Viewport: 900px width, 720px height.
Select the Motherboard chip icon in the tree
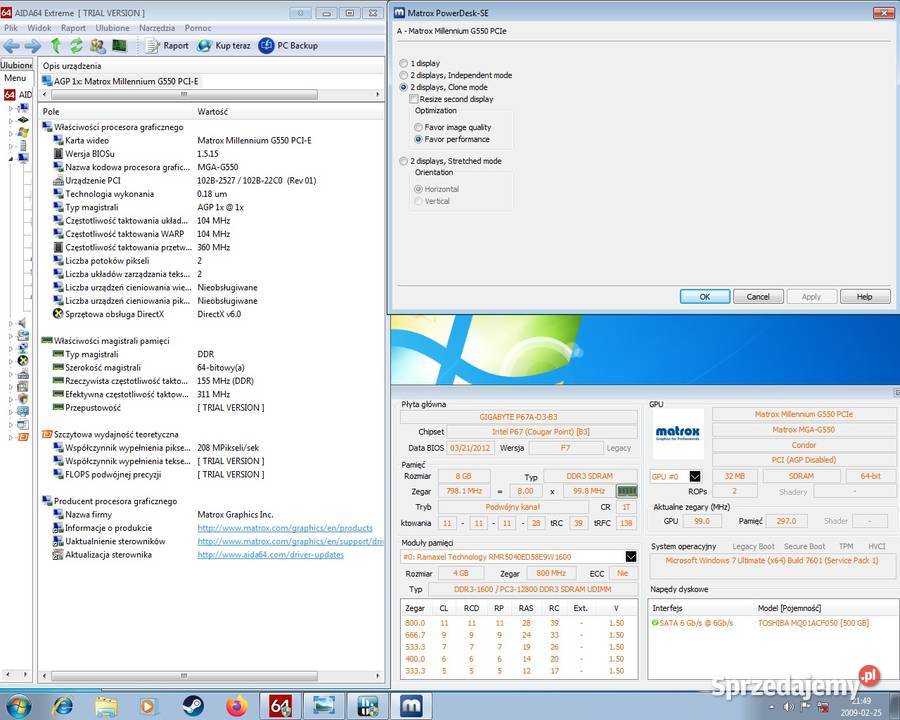coord(23,120)
